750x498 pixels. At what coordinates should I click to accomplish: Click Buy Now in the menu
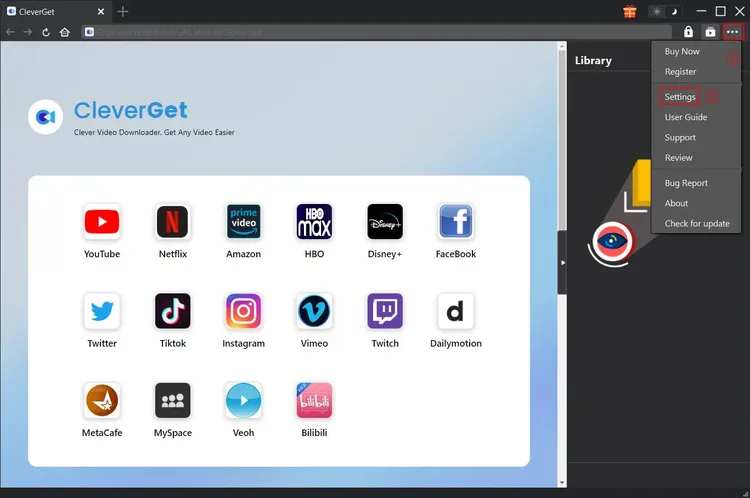click(x=682, y=51)
